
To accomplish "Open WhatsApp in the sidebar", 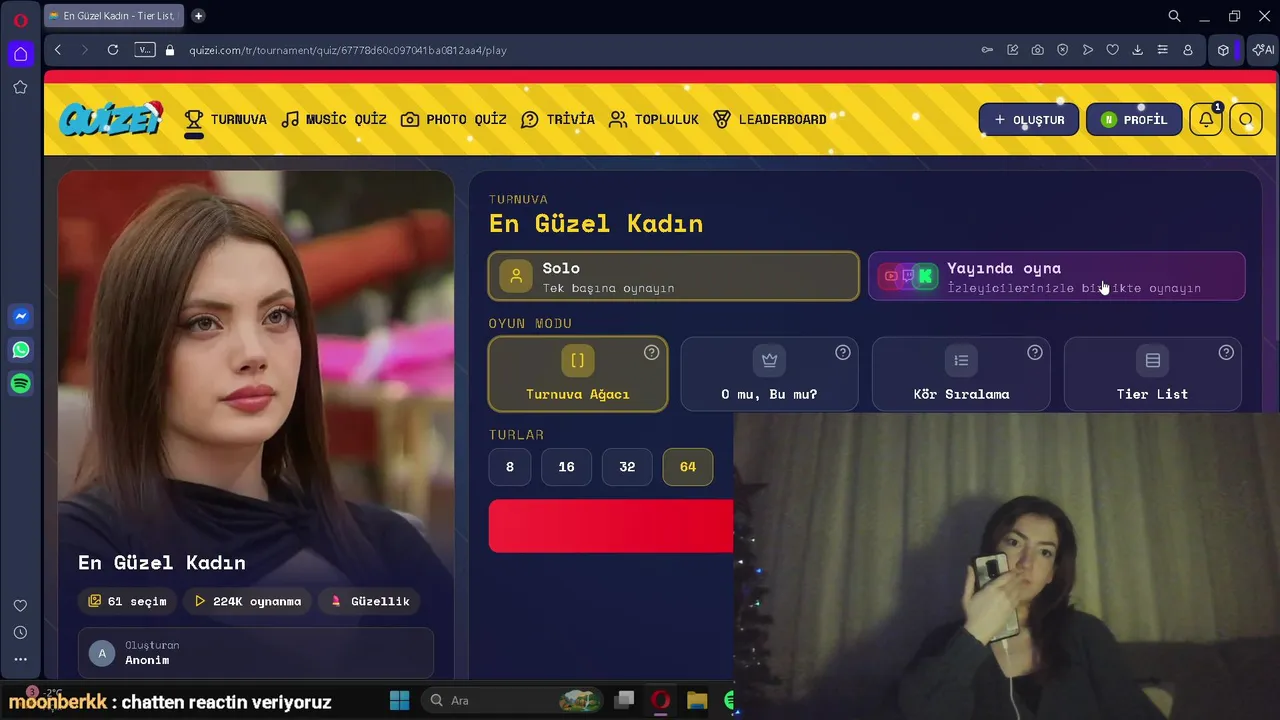I will pos(20,350).
